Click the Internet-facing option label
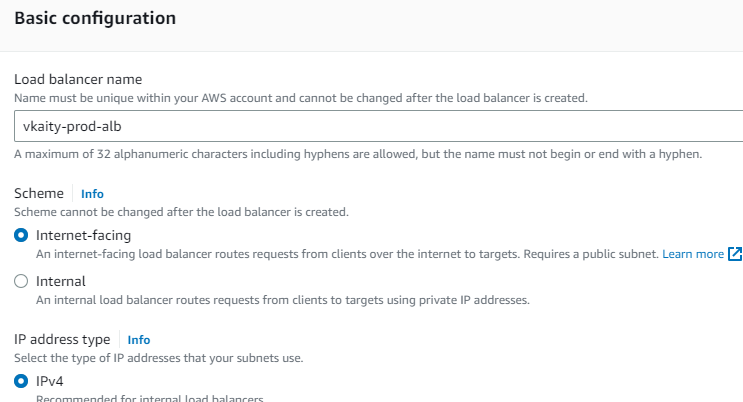Viewport: 743px width, 402px height. click(x=83, y=235)
